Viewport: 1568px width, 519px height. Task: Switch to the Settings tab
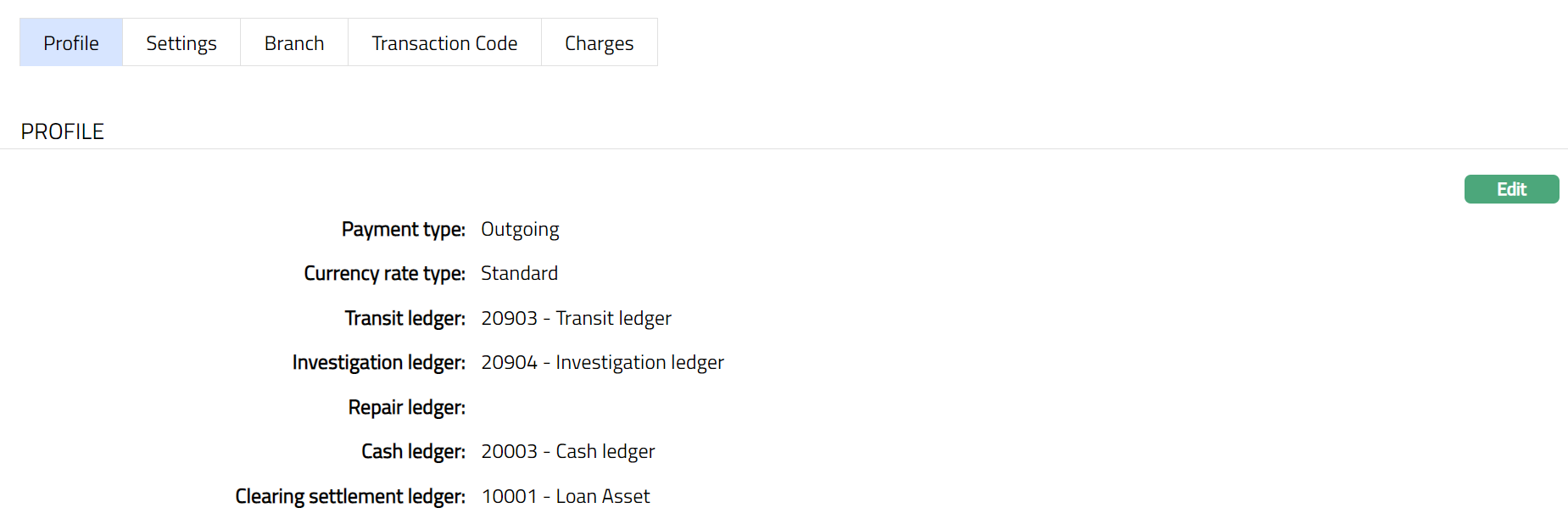tap(181, 42)
